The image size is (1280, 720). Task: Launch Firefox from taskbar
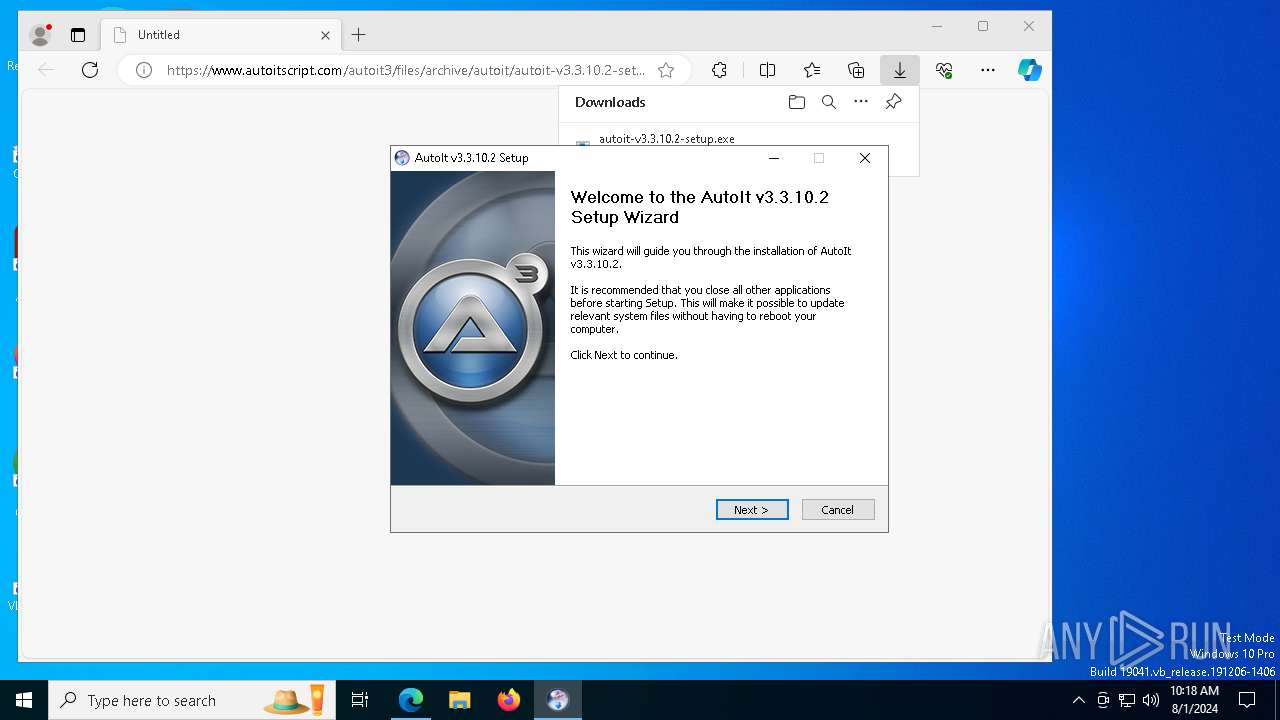click(x=509, y=700)
